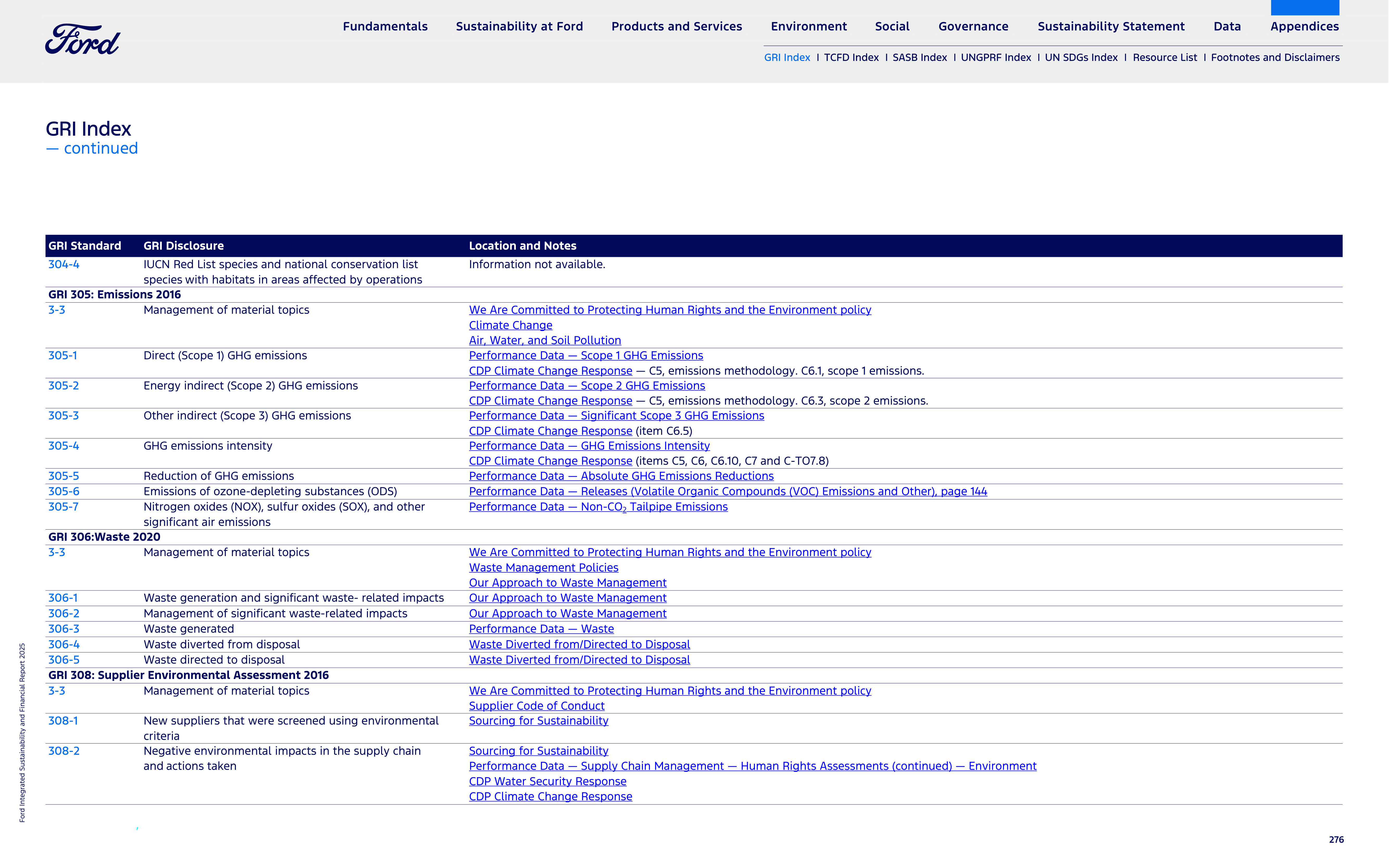Click the GRI Disclosure column header
The image size is (1389, 868).
(184, 246)
